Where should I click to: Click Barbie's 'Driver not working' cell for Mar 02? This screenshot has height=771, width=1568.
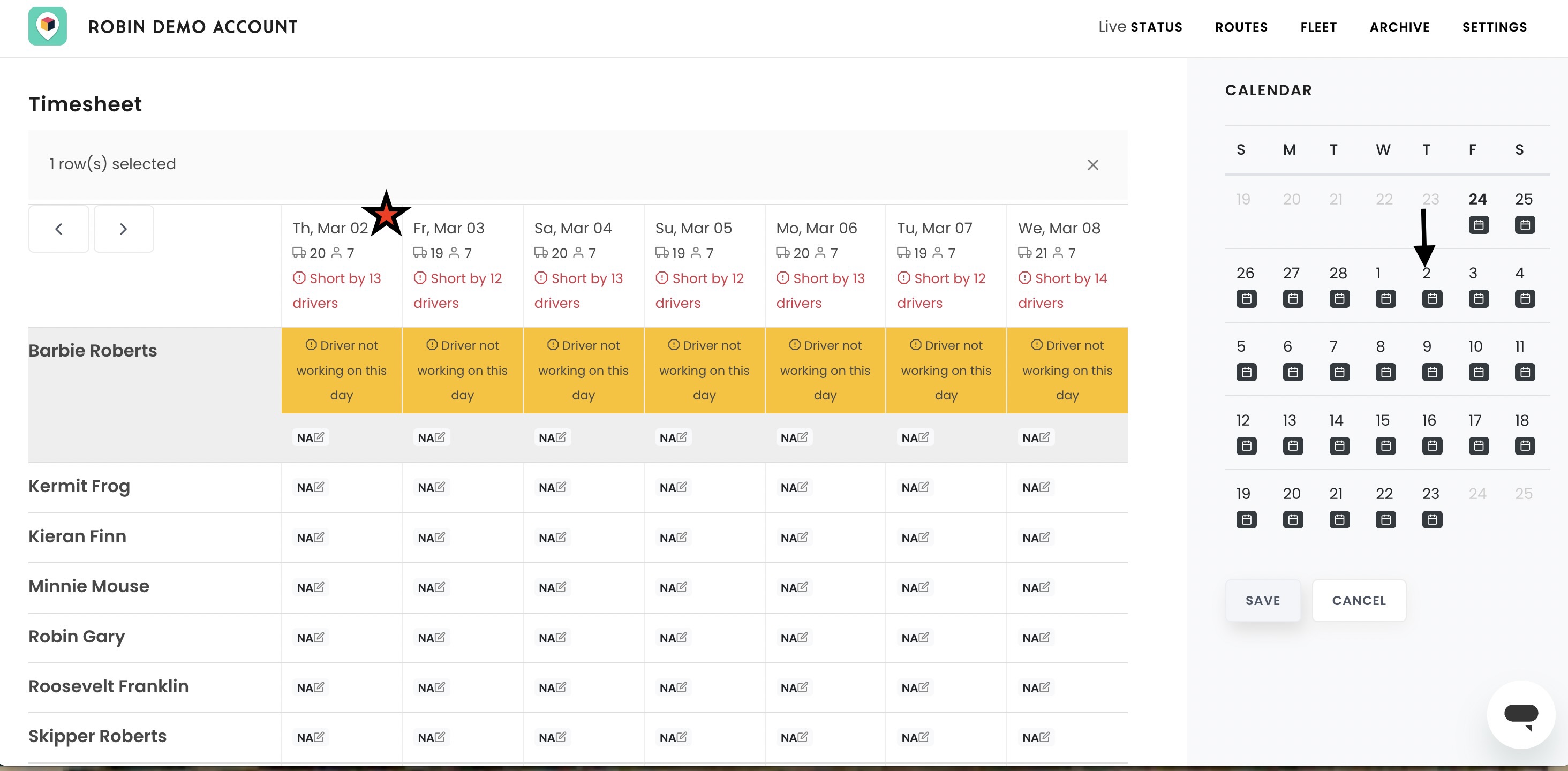pyautogui.click(x=342, y=370)
